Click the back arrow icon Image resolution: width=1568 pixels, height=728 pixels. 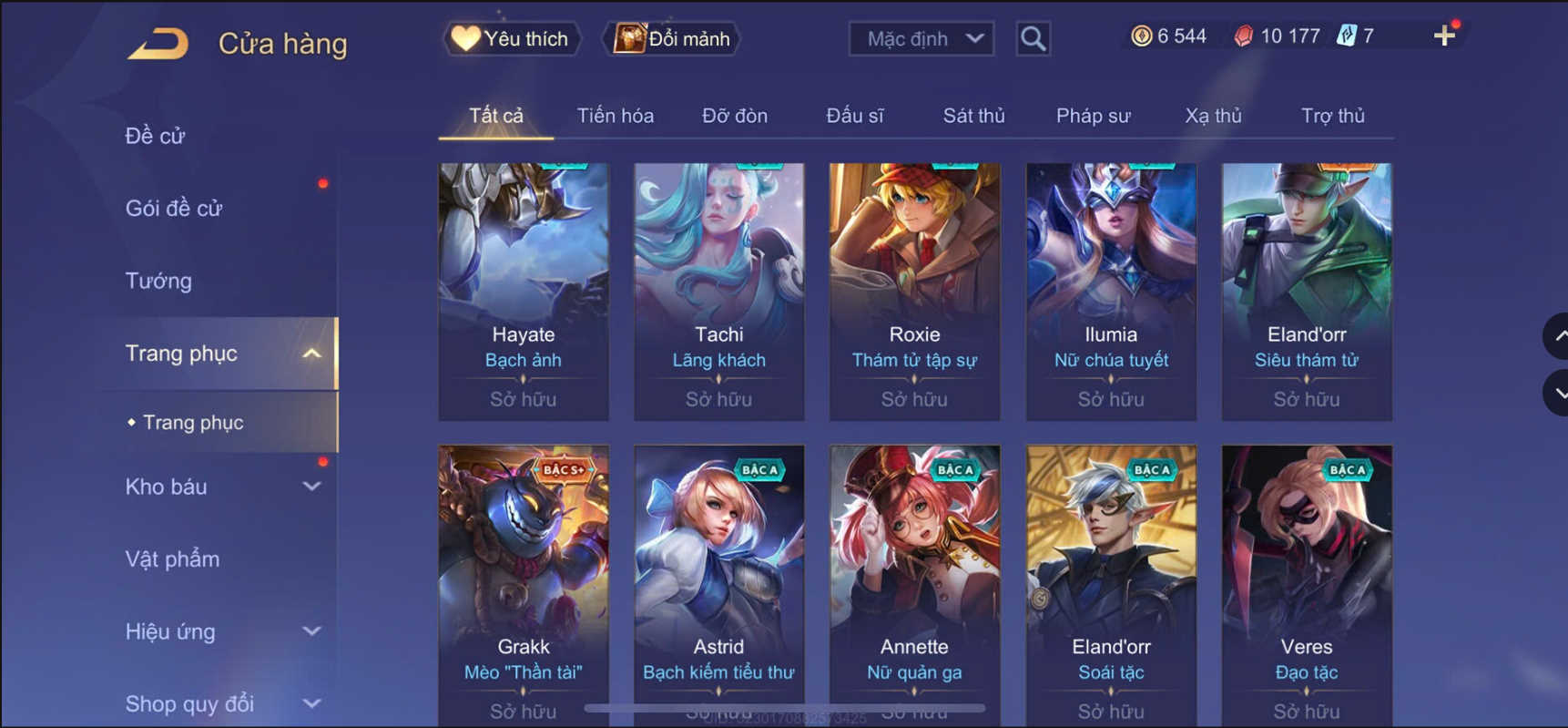(158, 43)
